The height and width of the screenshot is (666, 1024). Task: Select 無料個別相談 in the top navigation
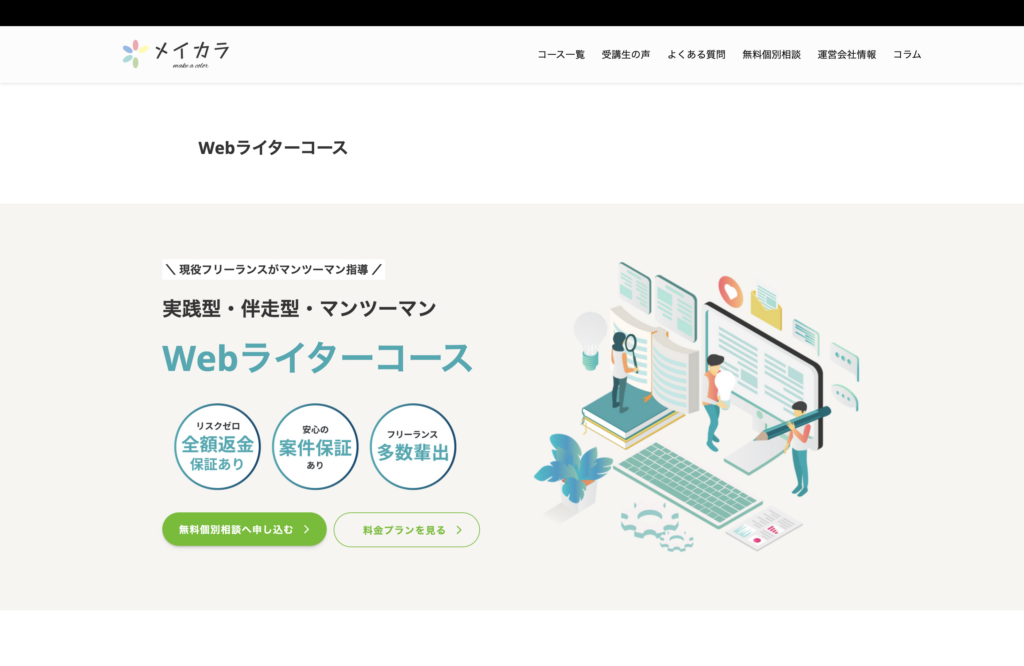[771, 55]
